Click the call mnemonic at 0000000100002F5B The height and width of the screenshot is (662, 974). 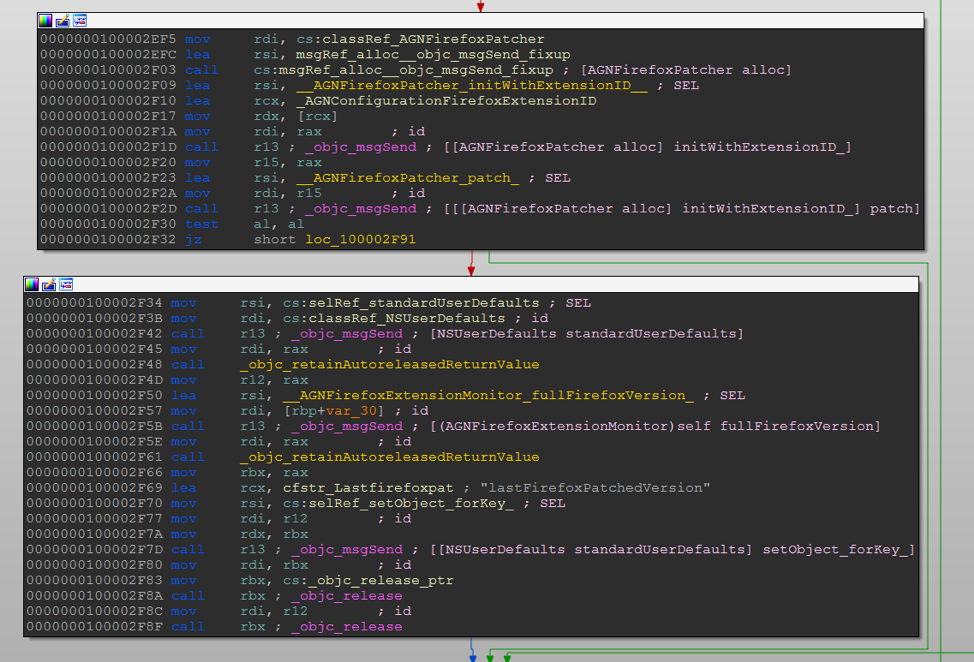pos(188,426)
